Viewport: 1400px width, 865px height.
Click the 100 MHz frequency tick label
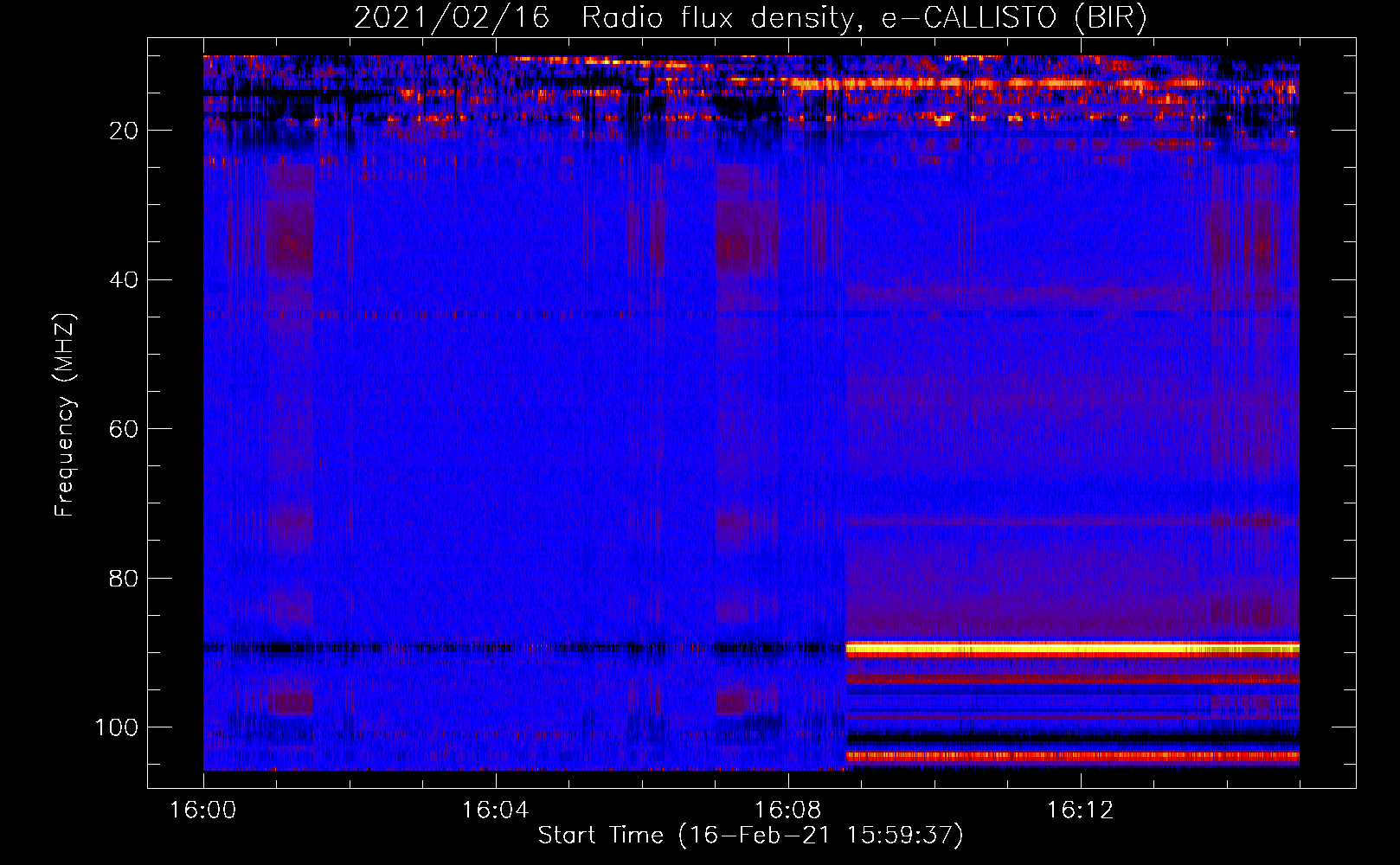117,727
